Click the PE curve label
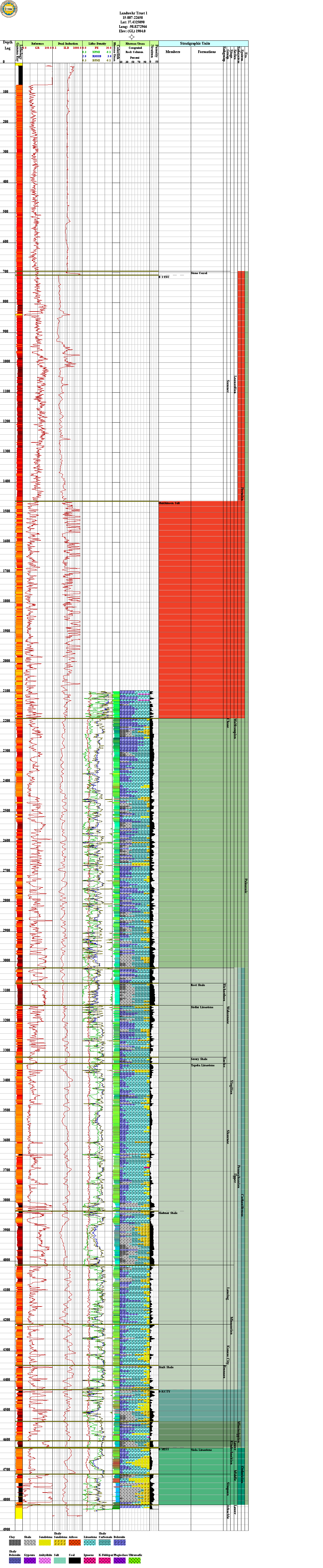Viewport: 323px width, 1568px height. (96, 48)
